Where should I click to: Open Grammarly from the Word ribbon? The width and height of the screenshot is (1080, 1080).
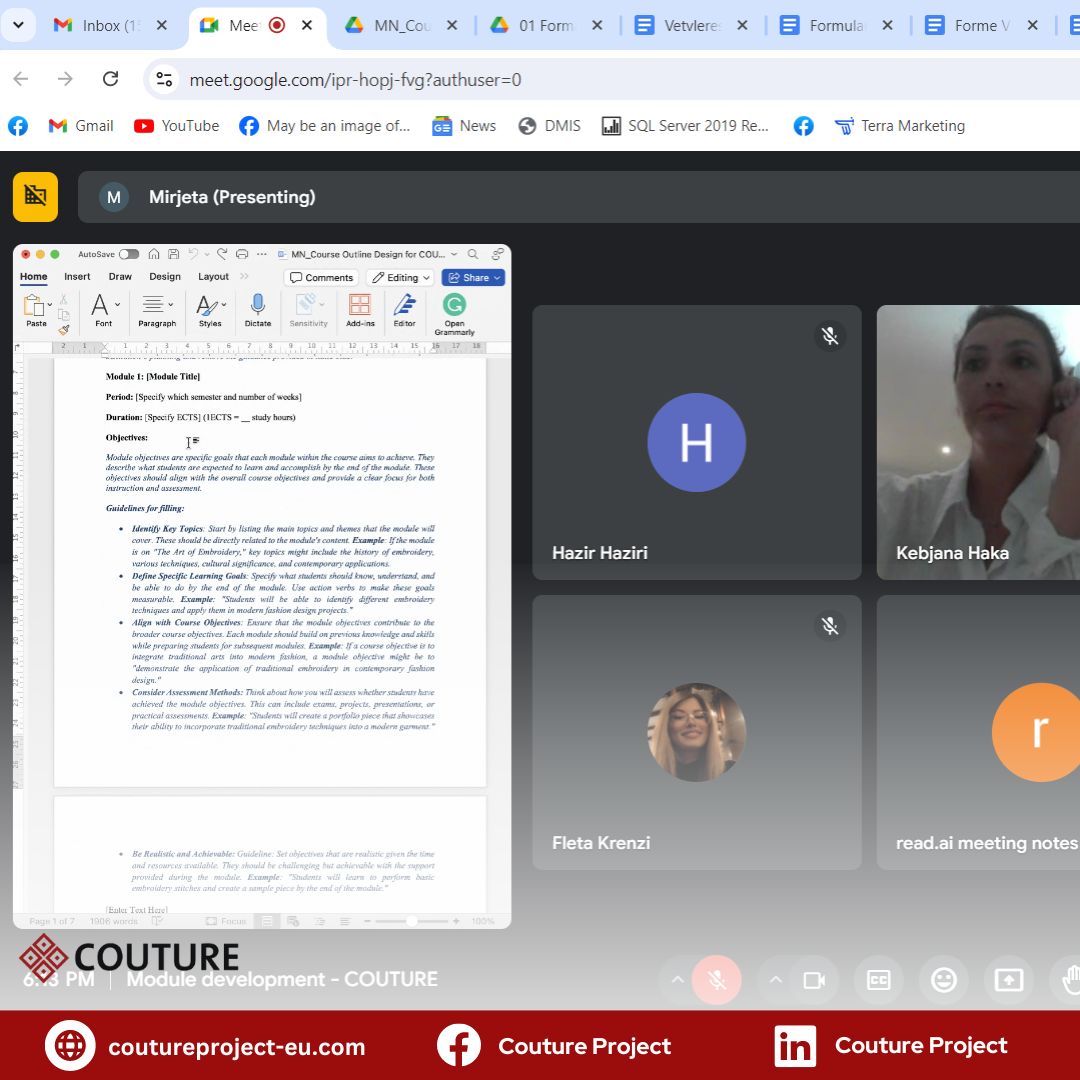point(454,313)
